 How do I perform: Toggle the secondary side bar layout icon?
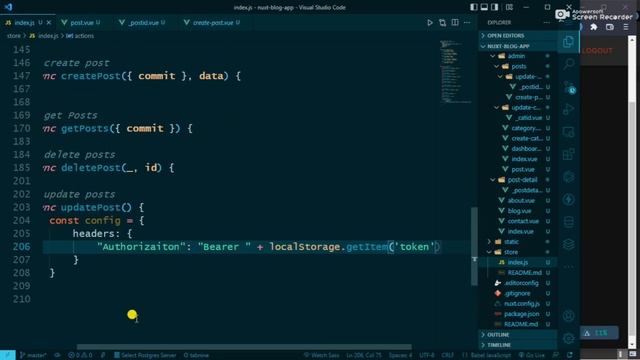(x=495, y=7)
